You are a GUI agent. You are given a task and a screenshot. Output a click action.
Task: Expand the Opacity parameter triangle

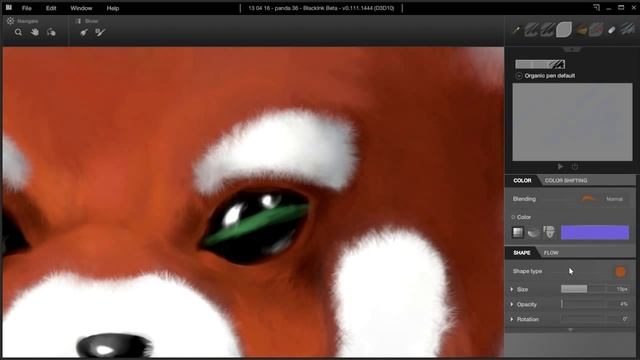pyautogui.click(x=512, y=304)
